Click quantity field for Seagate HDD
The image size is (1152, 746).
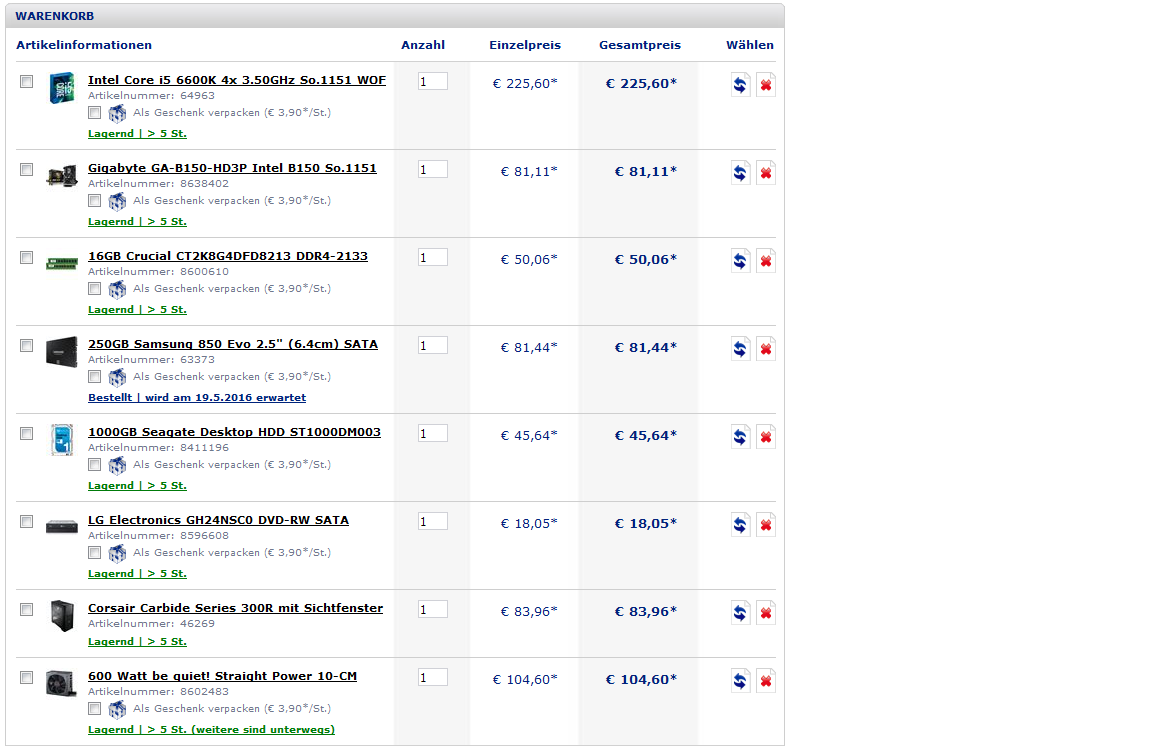433,434
